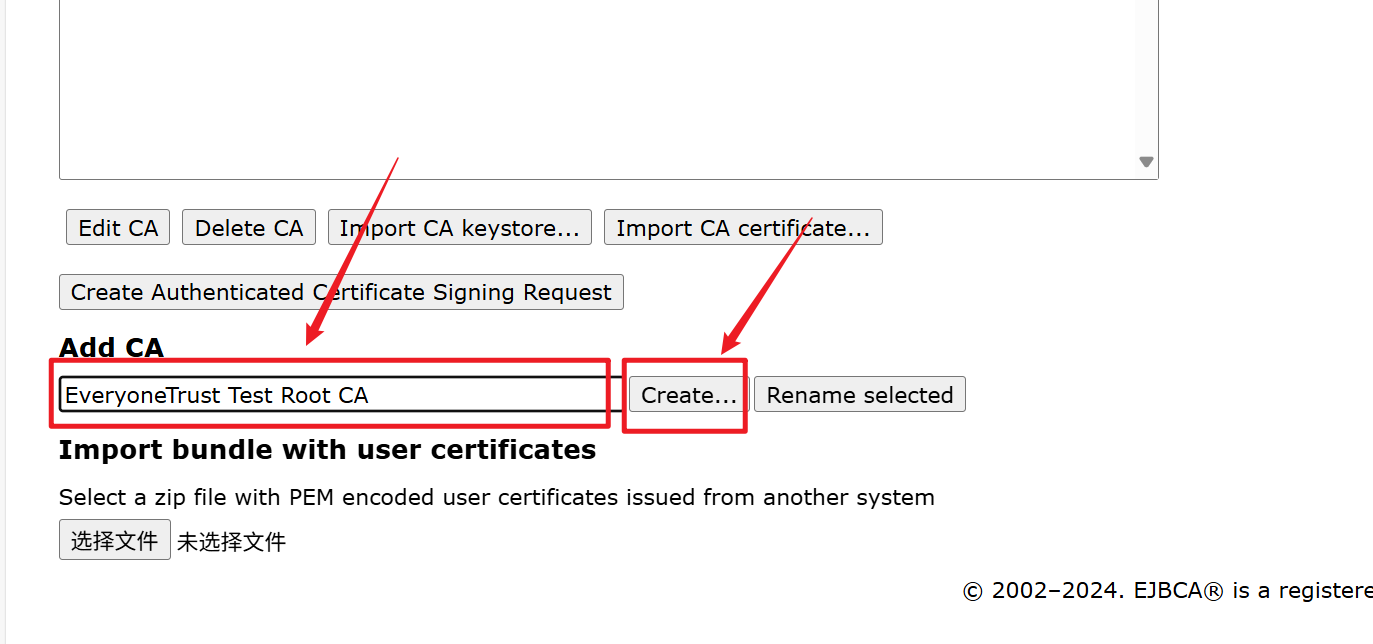This screenshot has height=644, width=1373.
Task: Click the Edit CA button
Action: tap(118, 228)
